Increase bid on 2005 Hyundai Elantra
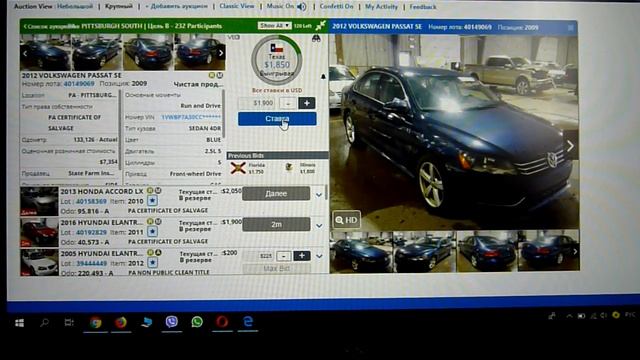The width and height of the screenshot is (640, 360). tap(302, 256)
